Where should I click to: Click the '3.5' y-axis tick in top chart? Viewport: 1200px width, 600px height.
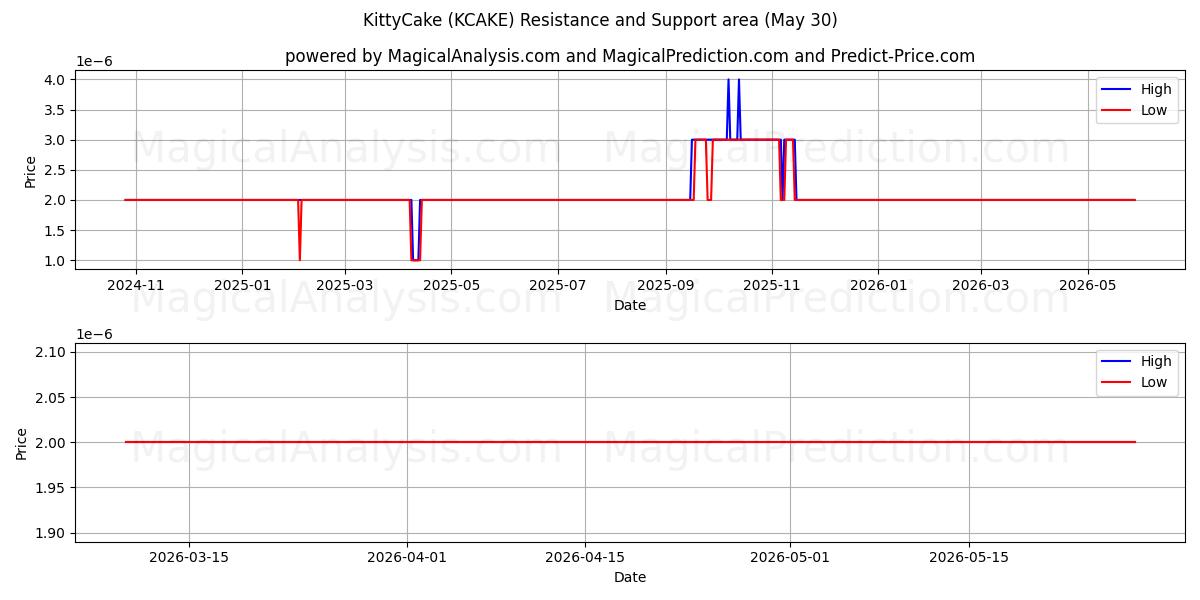(x=54, y=110)
